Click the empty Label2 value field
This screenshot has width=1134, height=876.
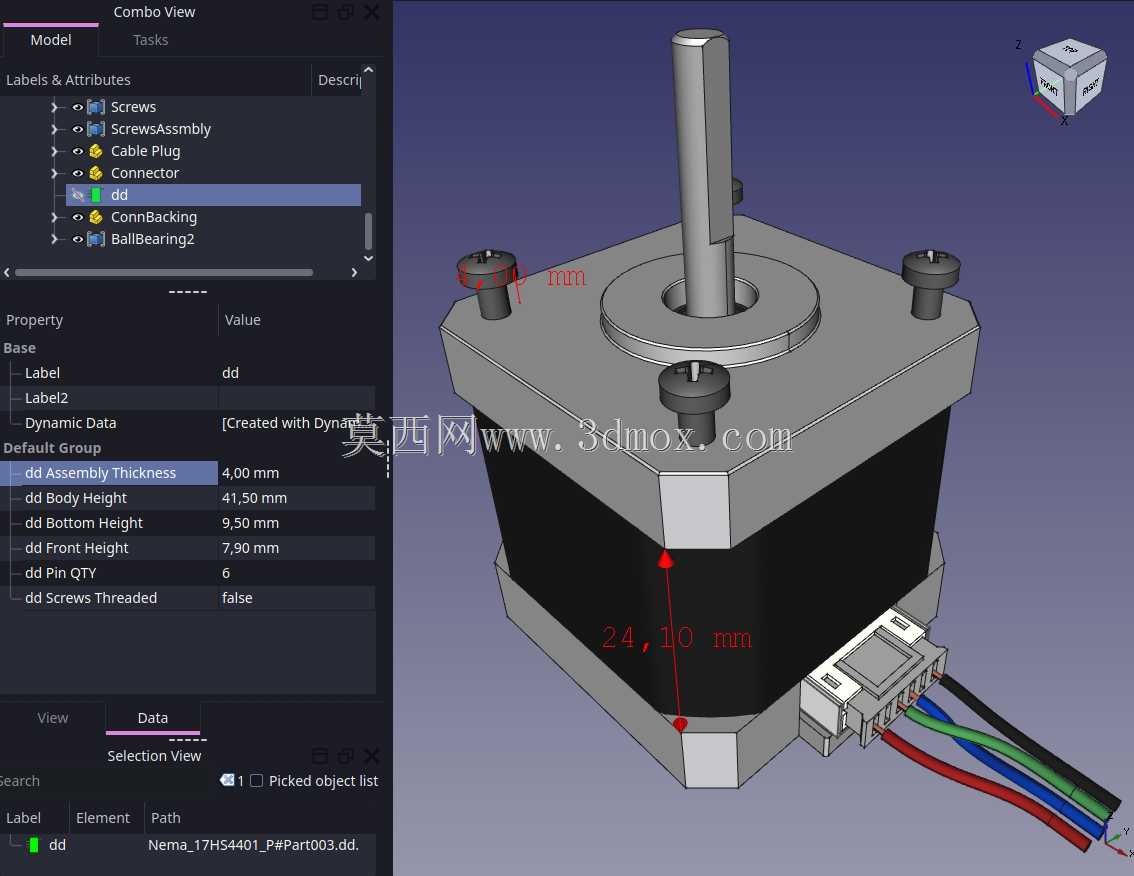(297, 398)
